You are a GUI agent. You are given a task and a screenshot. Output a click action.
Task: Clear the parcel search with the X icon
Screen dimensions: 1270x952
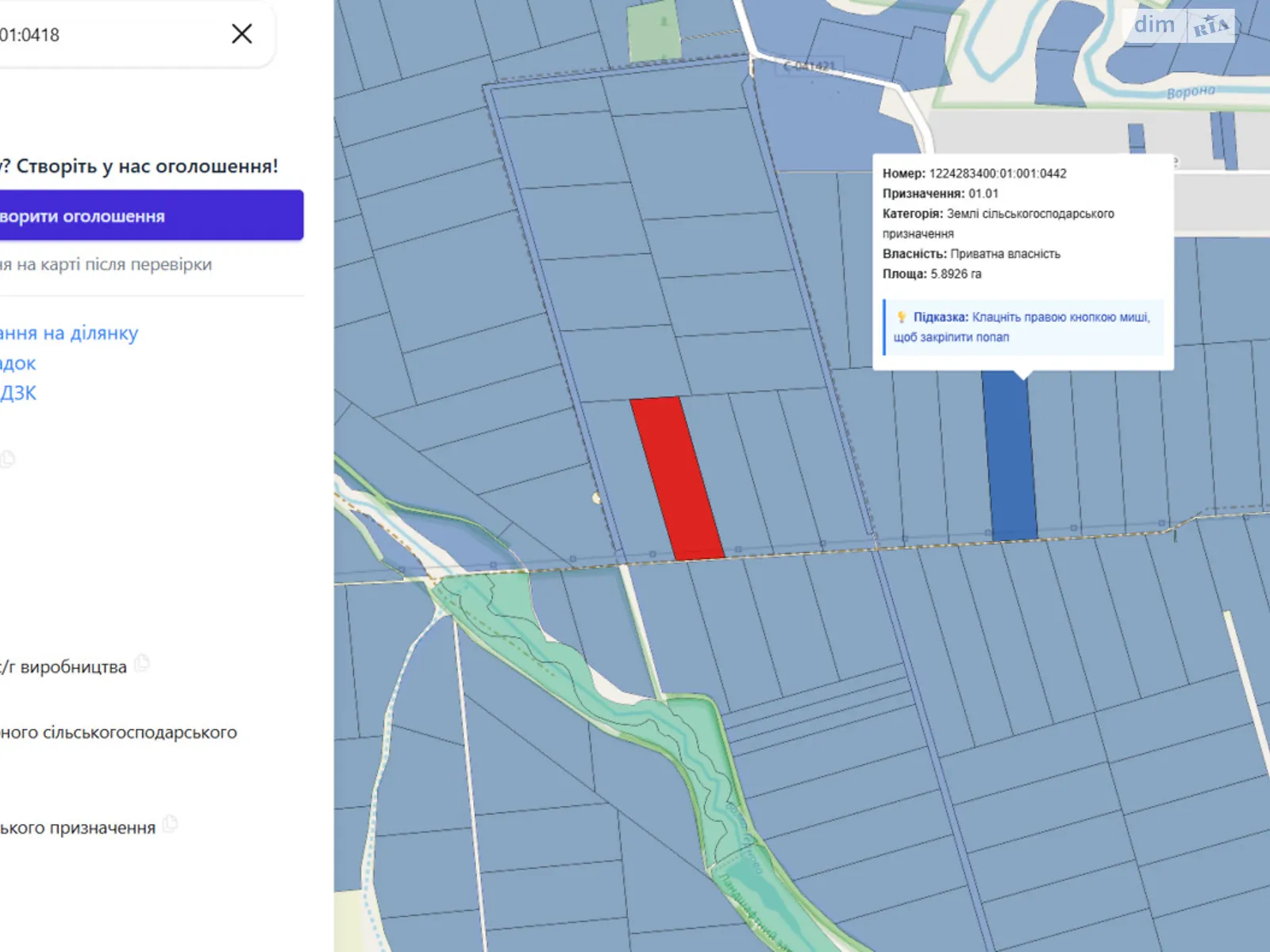pos(242,34)
